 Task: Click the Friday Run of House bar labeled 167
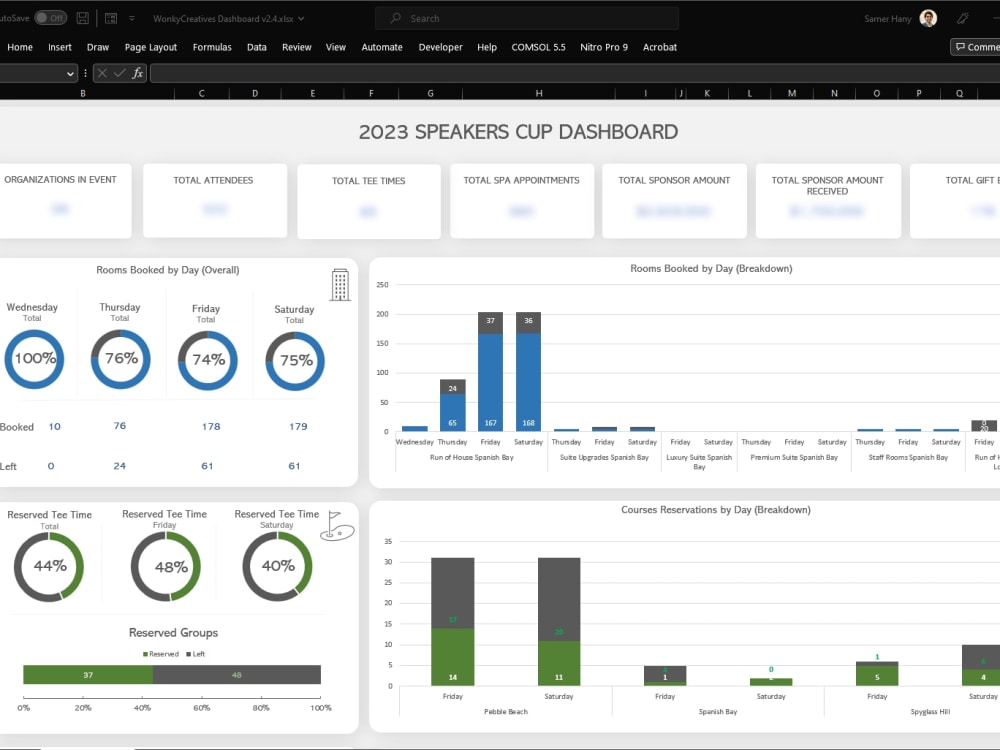click(490, 382)
